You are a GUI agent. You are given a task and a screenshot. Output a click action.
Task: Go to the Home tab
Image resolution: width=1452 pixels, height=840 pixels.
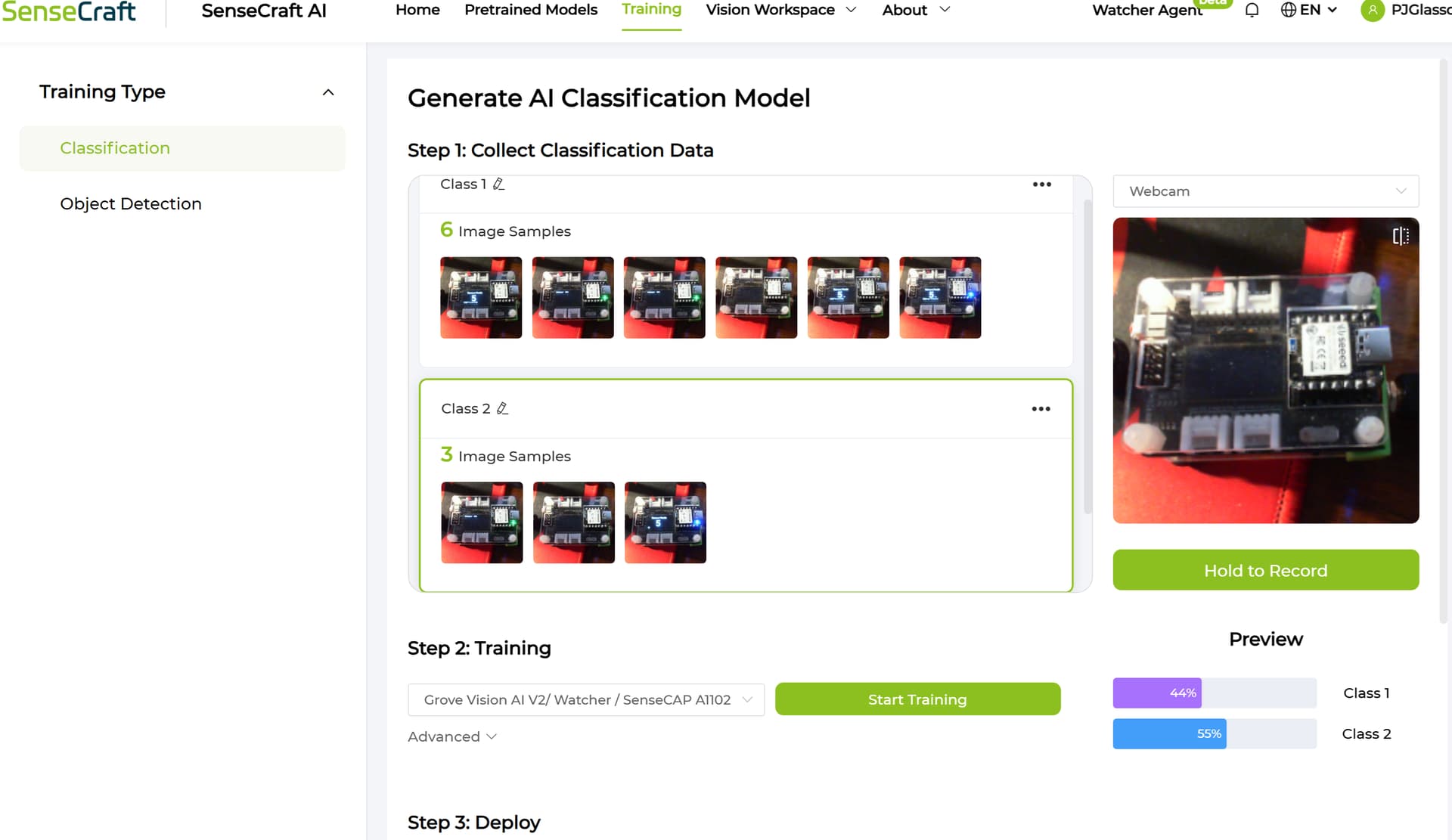[x=417, y=10]
